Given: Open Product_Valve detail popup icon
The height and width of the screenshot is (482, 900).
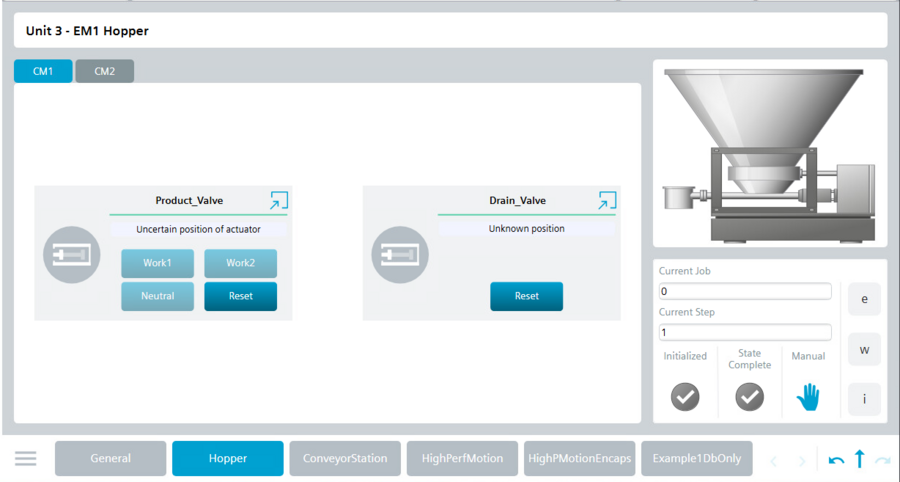Looking at the screenshot, I should point(279,200).
